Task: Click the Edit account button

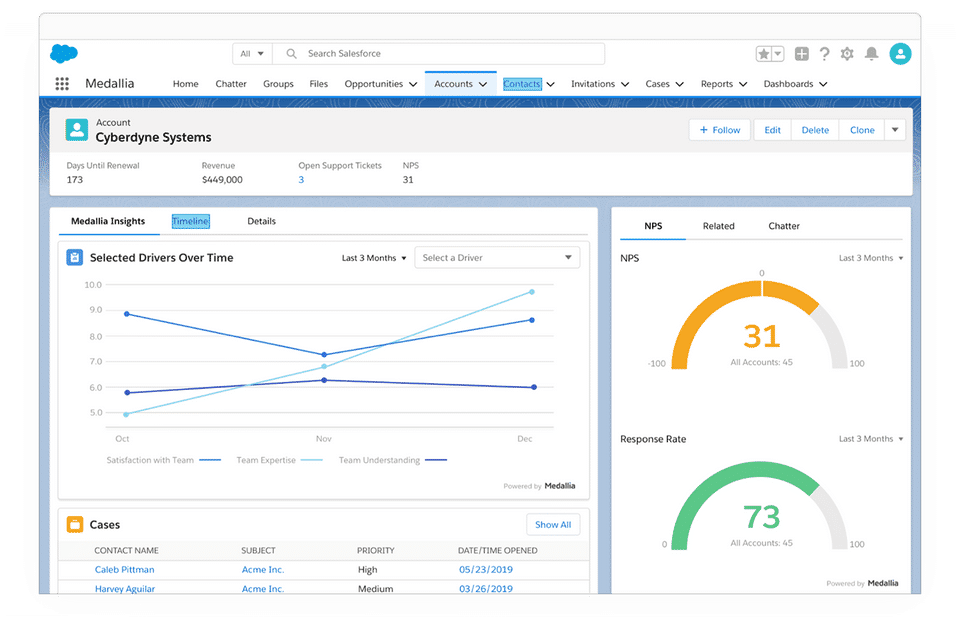Action: (773, 130)
